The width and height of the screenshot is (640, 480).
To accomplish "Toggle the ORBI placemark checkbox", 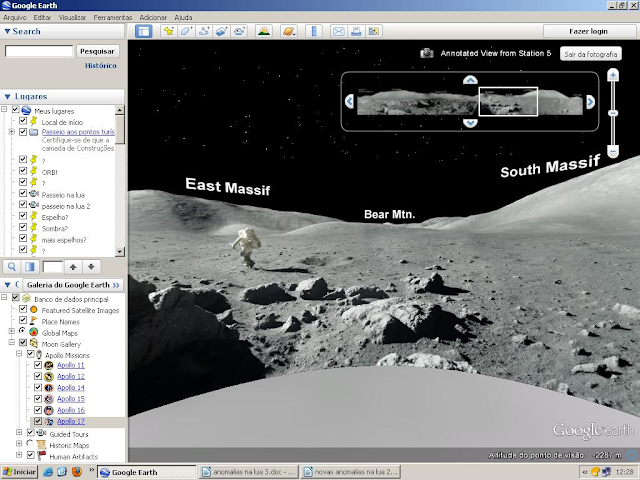I will (x=23, y=171).
